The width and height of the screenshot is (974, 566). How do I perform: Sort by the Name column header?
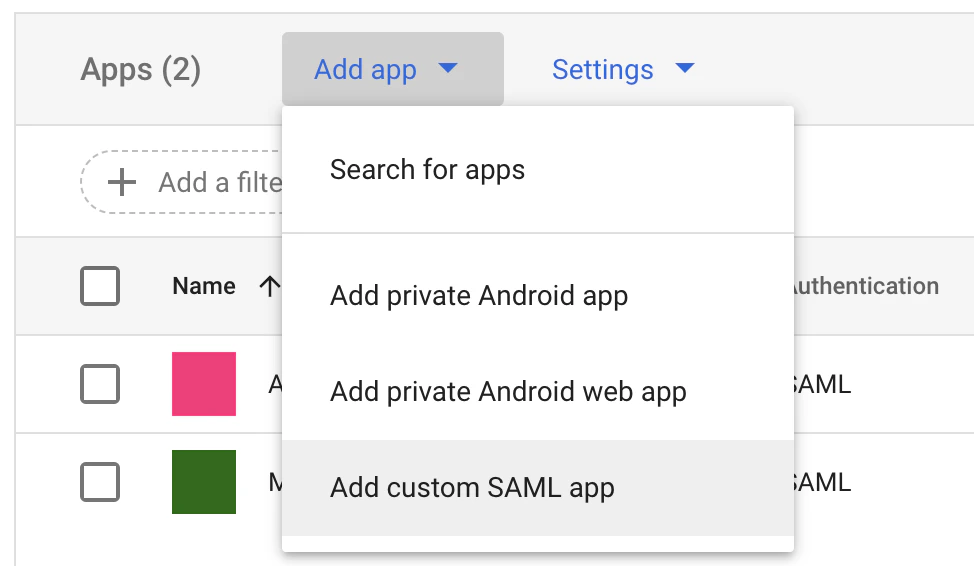pyautogui.click(x=204, y=286)
